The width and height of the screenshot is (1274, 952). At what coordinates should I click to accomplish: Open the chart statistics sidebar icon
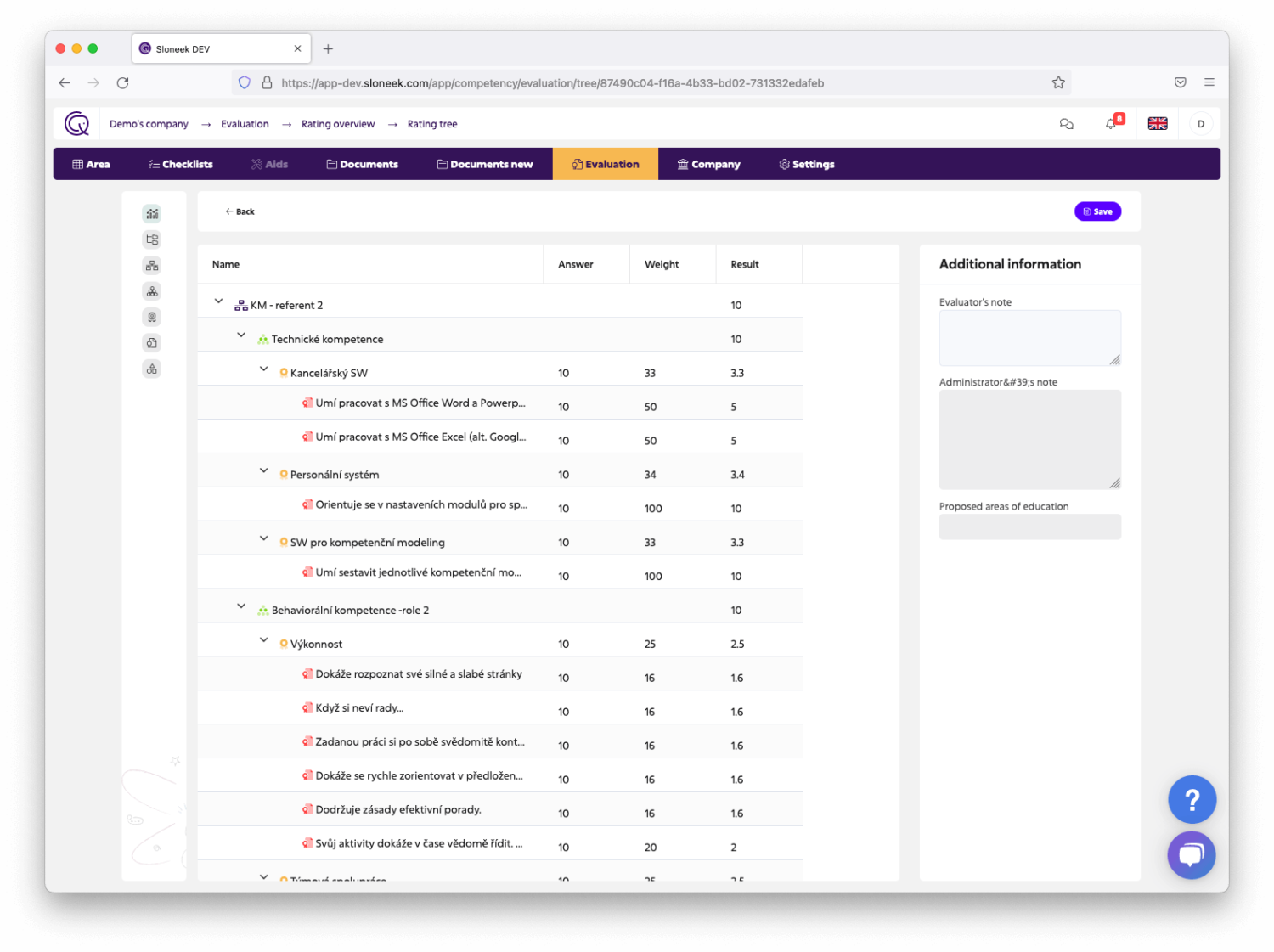pyautogui.click(x=152, y=214)
